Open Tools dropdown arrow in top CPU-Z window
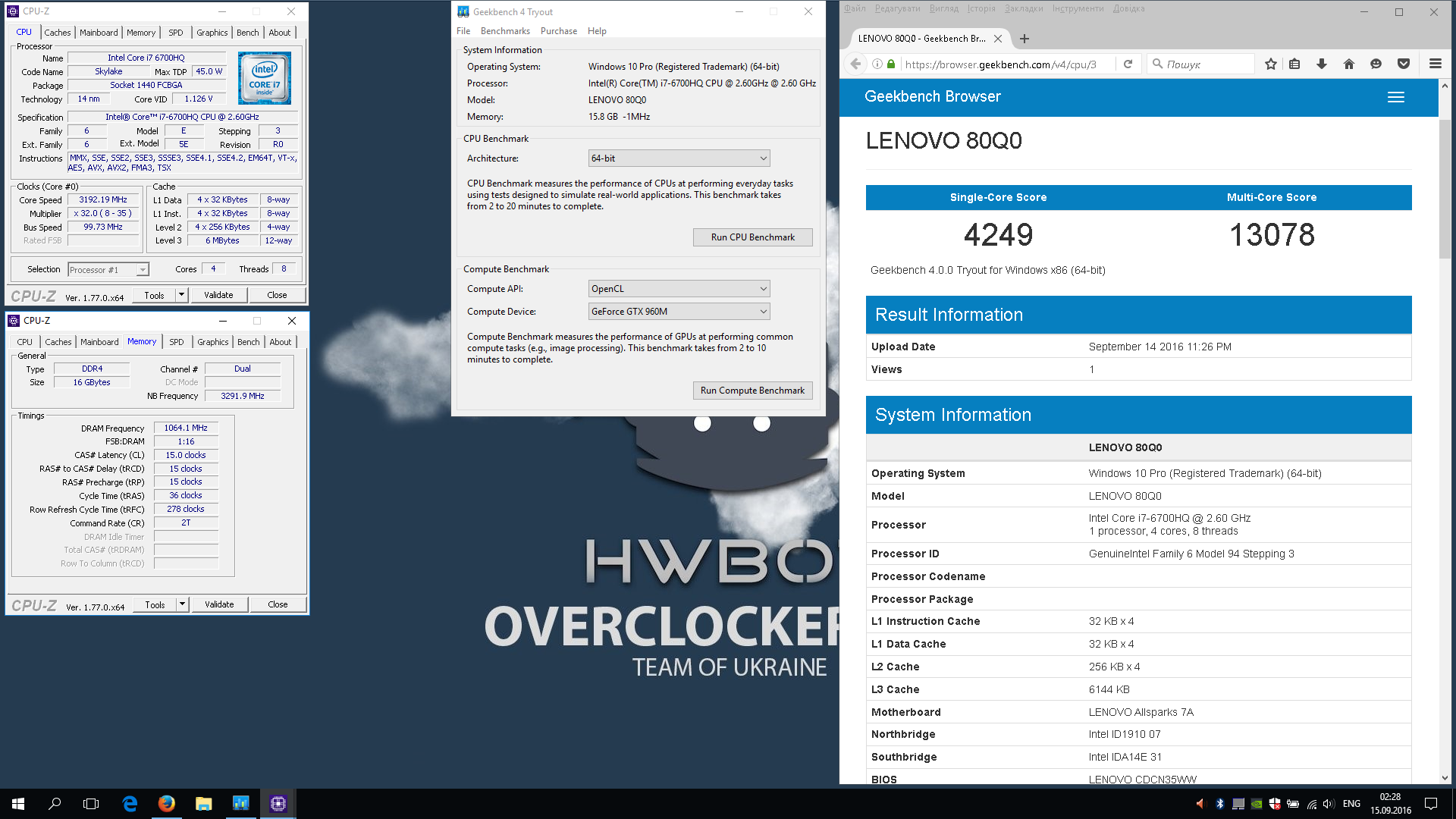Screen dimensions: 1456x819 (181, 295)
